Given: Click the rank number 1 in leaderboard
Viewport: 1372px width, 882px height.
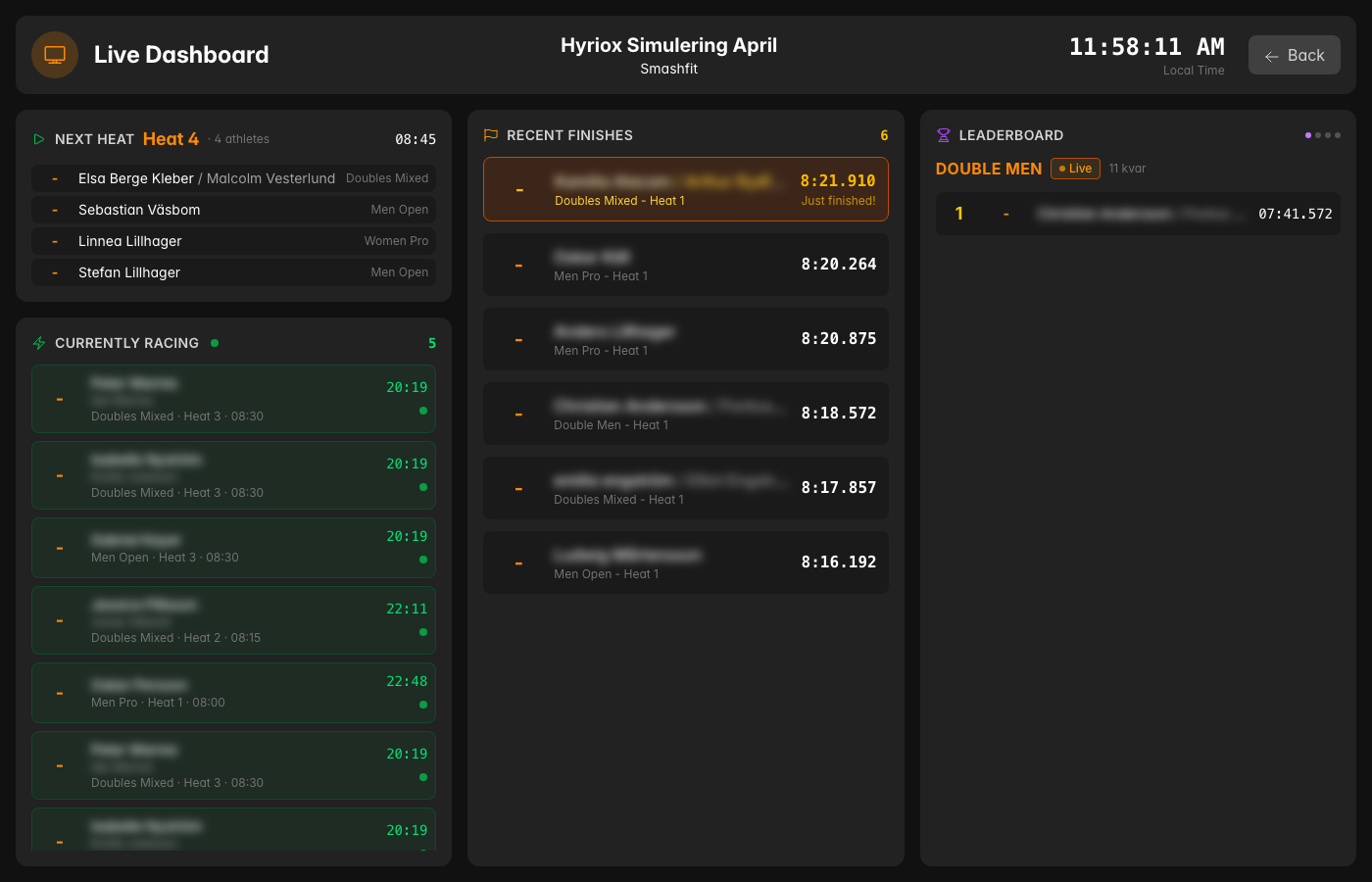Looking at the screenshot, I should point(959,214).
